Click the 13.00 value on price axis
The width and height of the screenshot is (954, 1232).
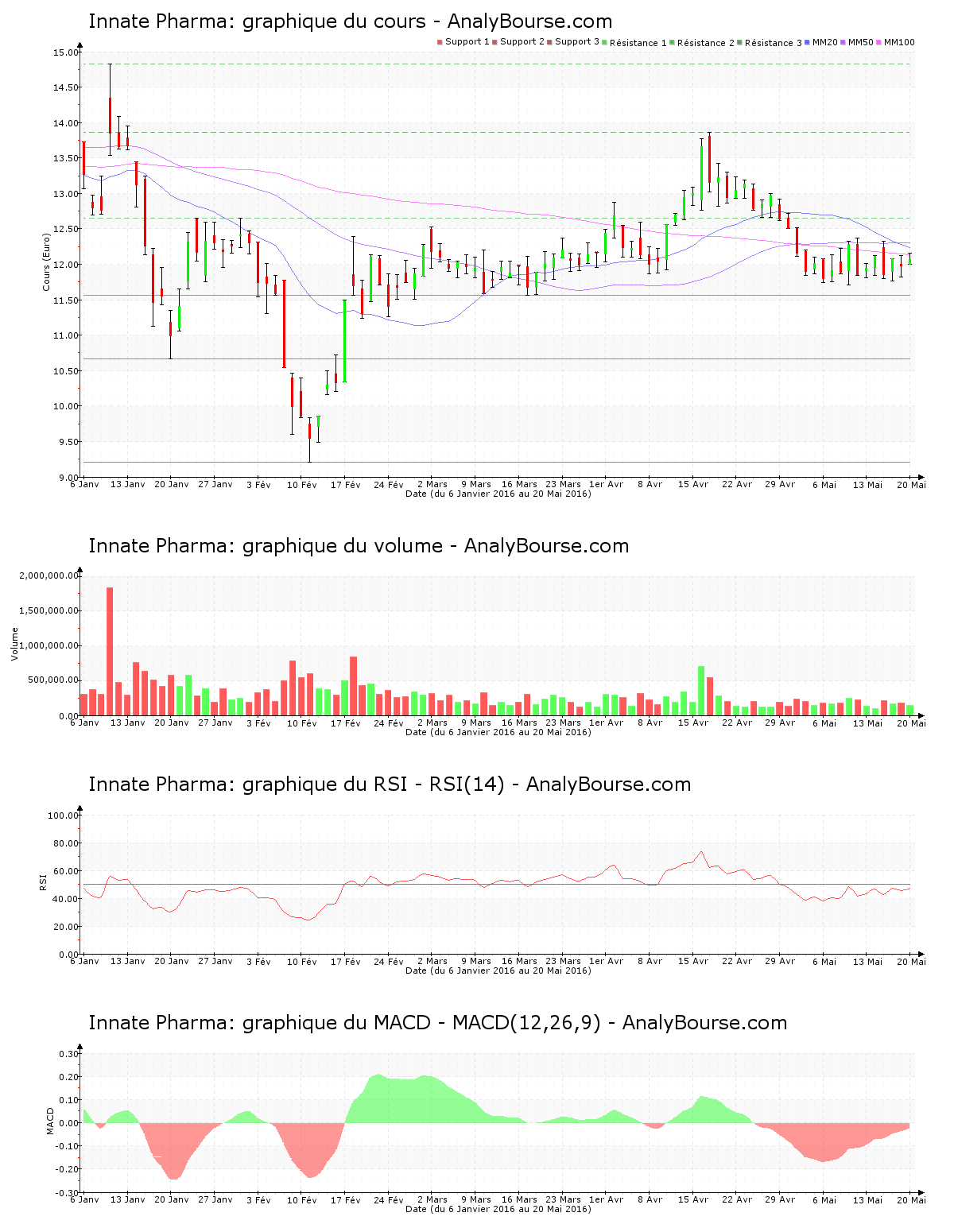[x=66, y=194]
